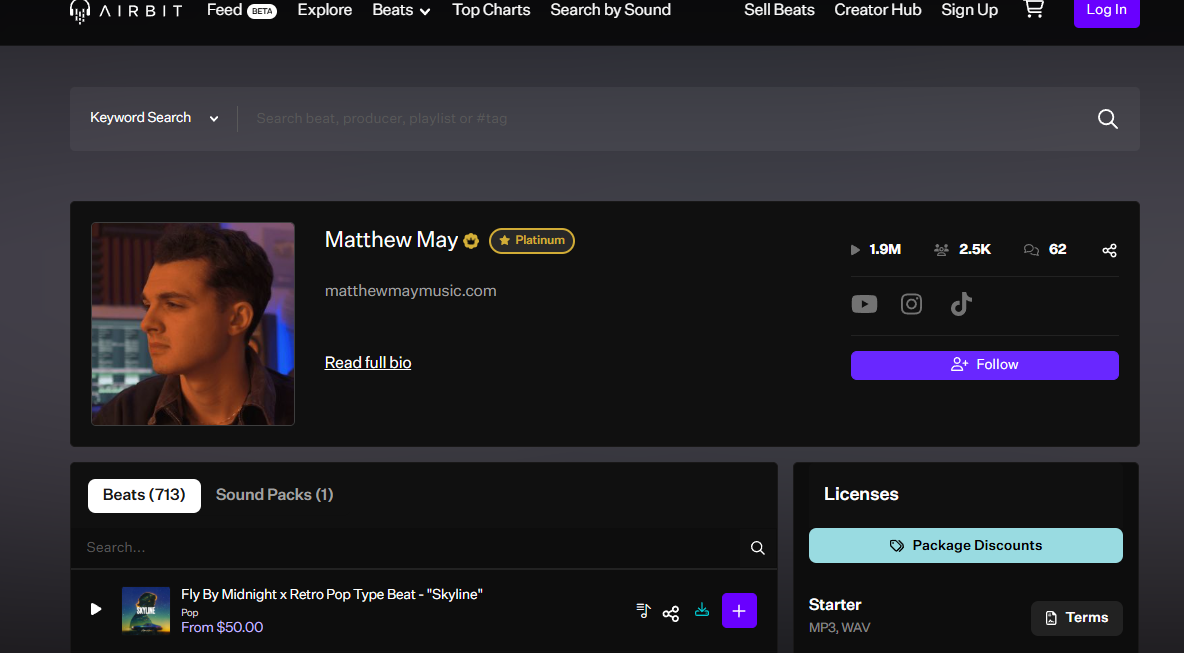Viewport: 1184px width, 653px height.
Task: Visit matthewmaymusic.com
Action: (411, 291)
